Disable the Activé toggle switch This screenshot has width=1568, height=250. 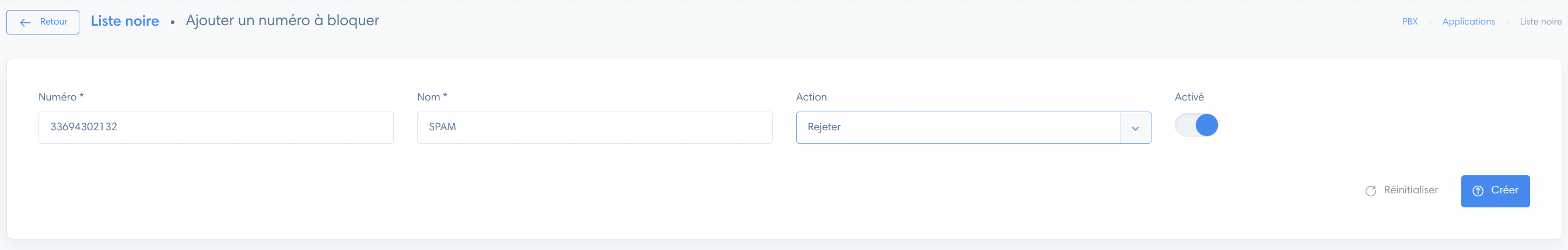1195,125
